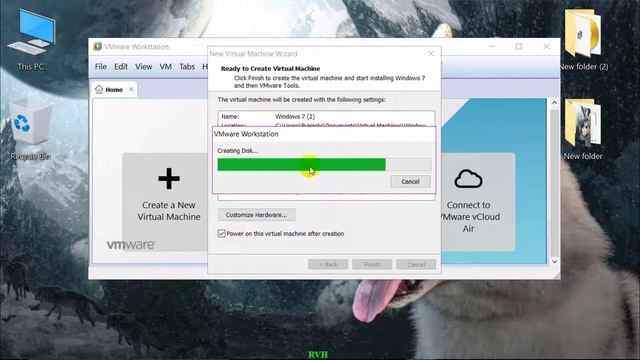
Task: Open the View menu
Action: tap(144, 67)
